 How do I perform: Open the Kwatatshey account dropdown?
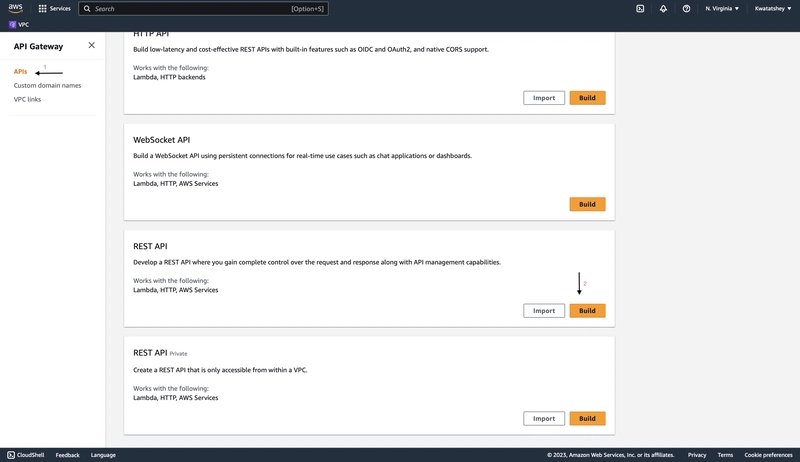point(773,9)
